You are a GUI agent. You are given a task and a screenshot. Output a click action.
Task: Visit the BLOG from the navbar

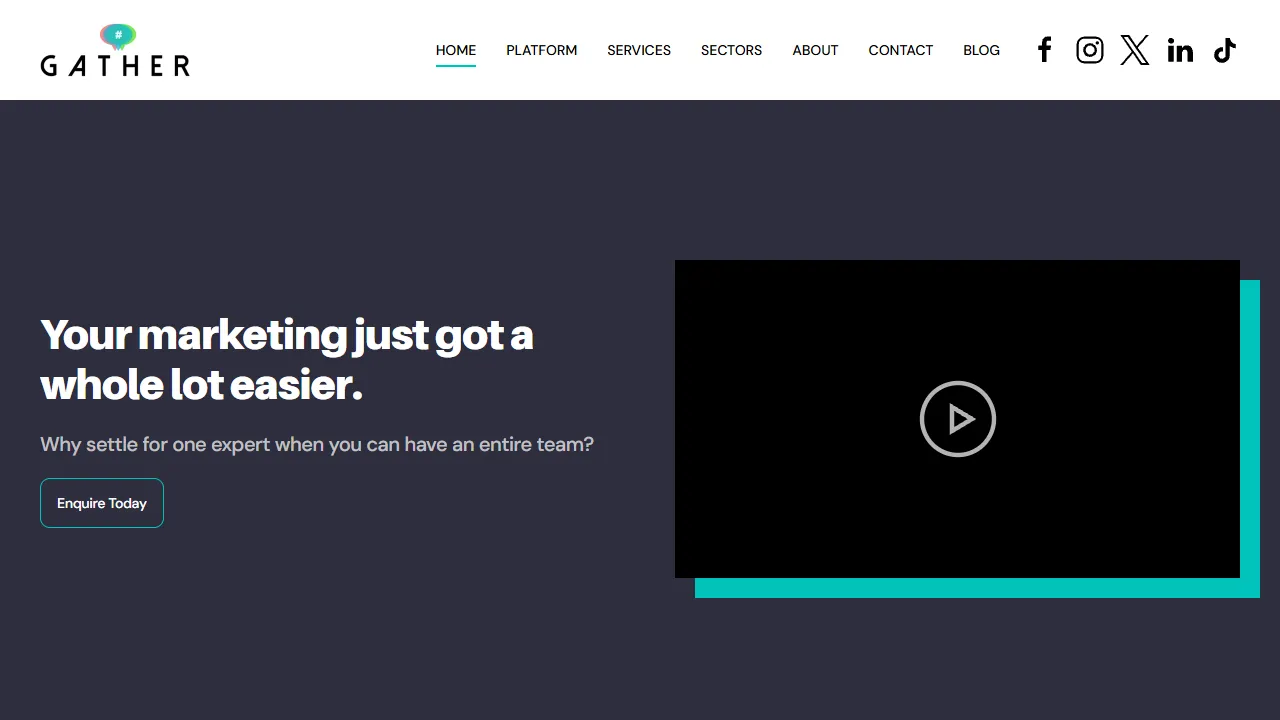click(x=981, y=50)
